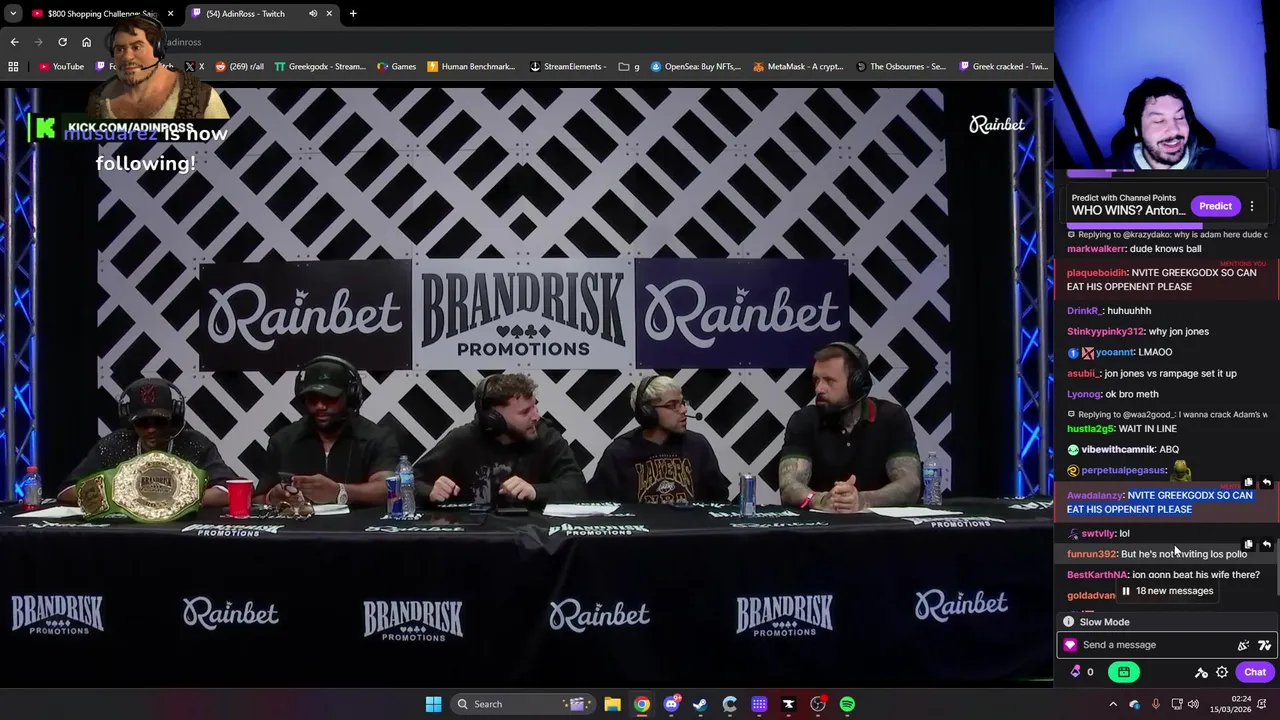Reply to Awadalanzy's highlighted message
The height and width of the screenshot is (720, 1280).
point(1266,483)
